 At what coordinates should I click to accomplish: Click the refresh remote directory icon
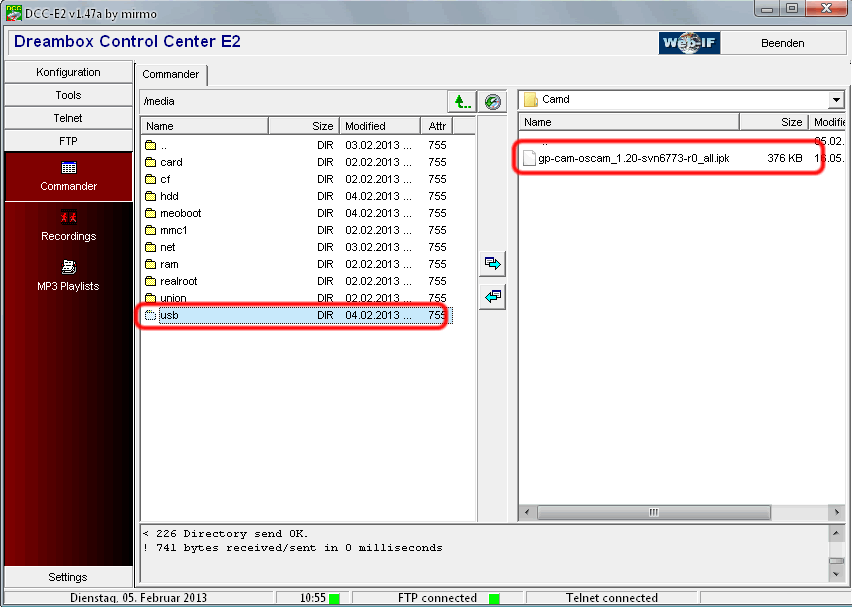(x=491, y=101)
